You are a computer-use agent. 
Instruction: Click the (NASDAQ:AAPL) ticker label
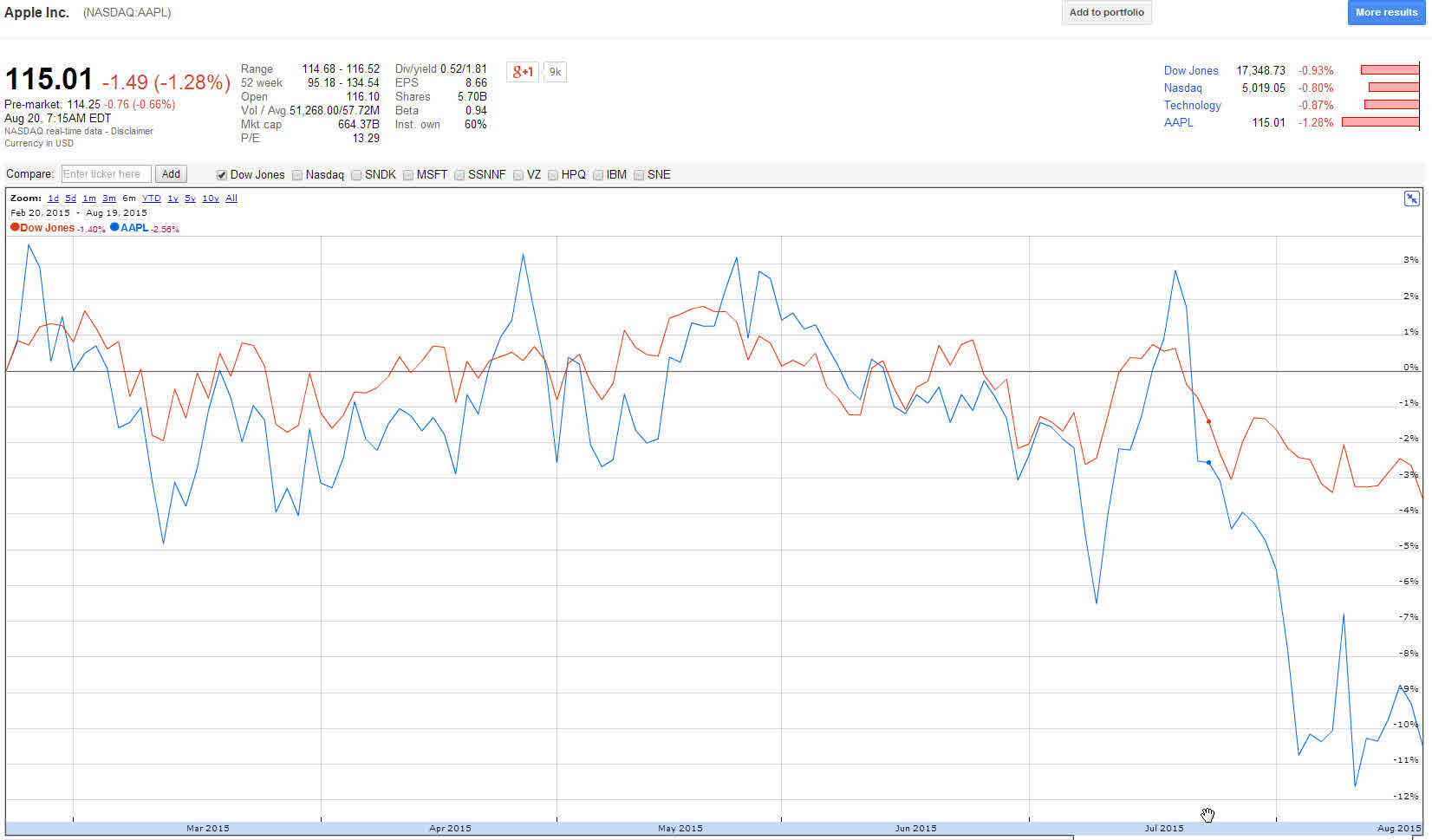tap(127, 13)
